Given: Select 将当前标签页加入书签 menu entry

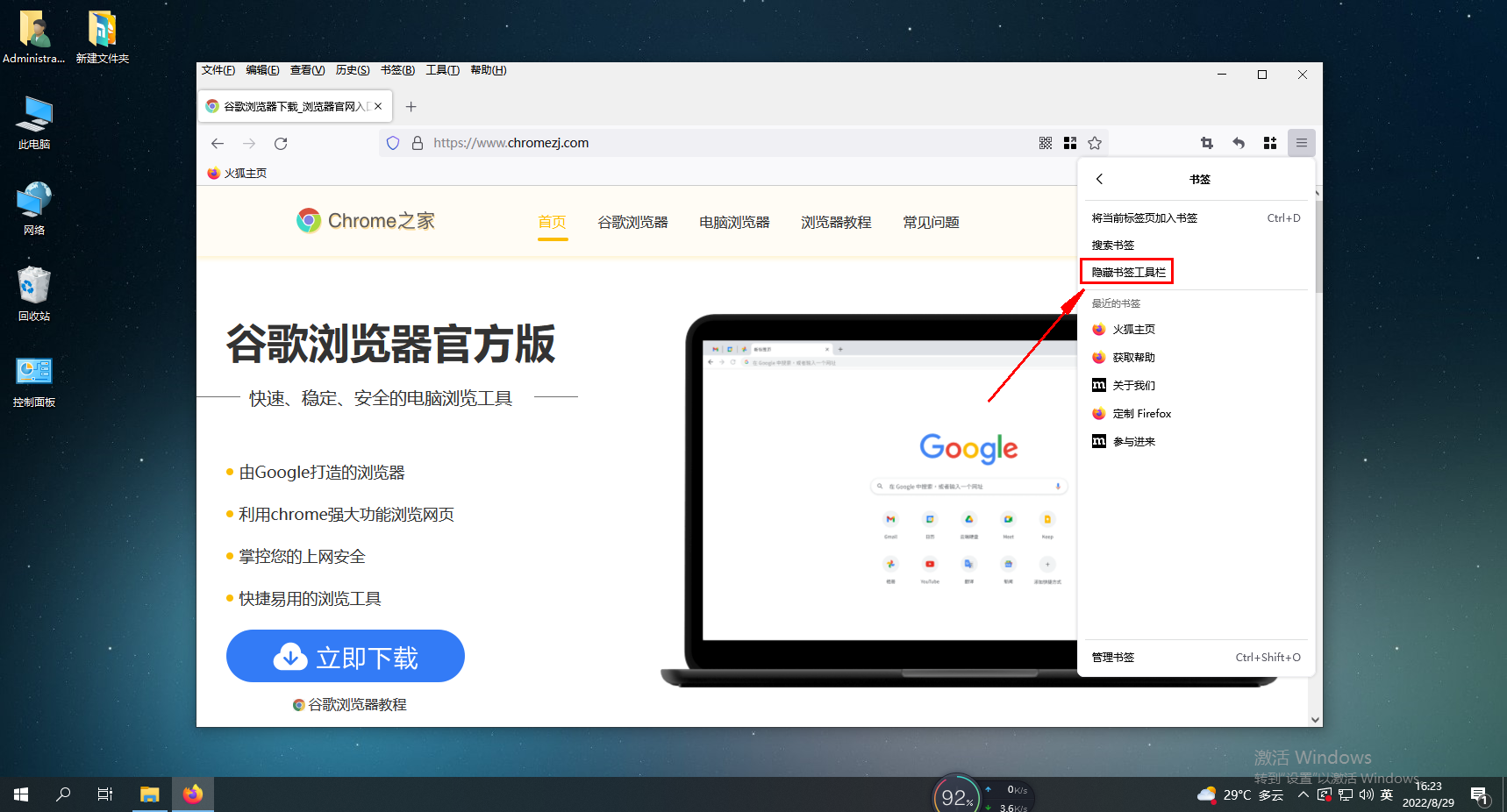Looking at the screenshot, I should tap(1196, 218).
